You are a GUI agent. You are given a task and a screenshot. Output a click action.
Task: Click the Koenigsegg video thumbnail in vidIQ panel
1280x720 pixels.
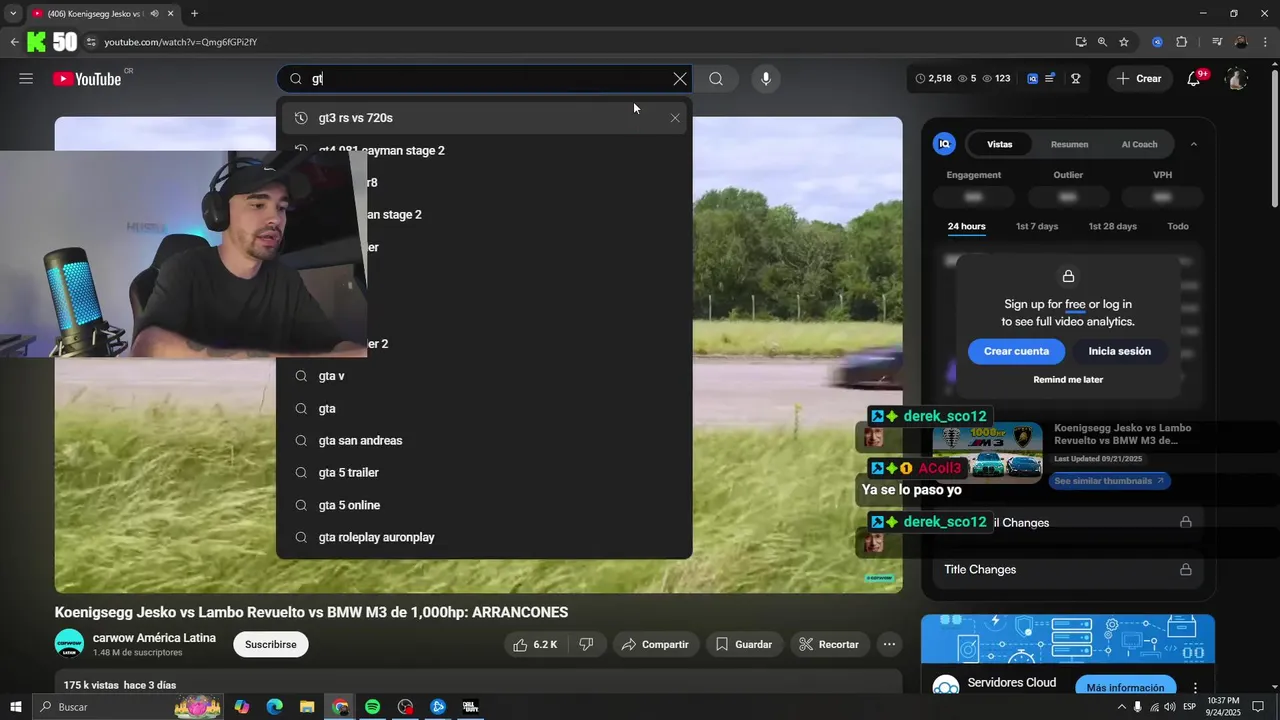[987, 453]
